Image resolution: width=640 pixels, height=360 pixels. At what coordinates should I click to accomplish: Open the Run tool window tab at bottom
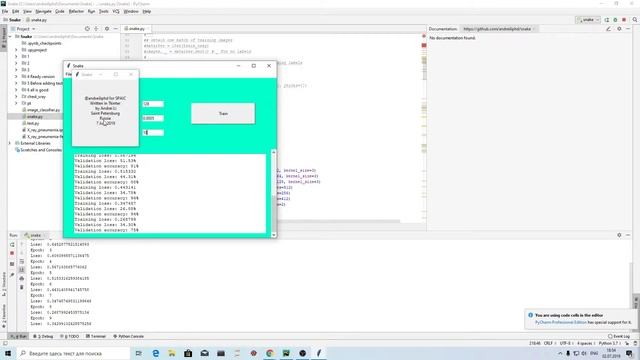(x=18, y=336)
